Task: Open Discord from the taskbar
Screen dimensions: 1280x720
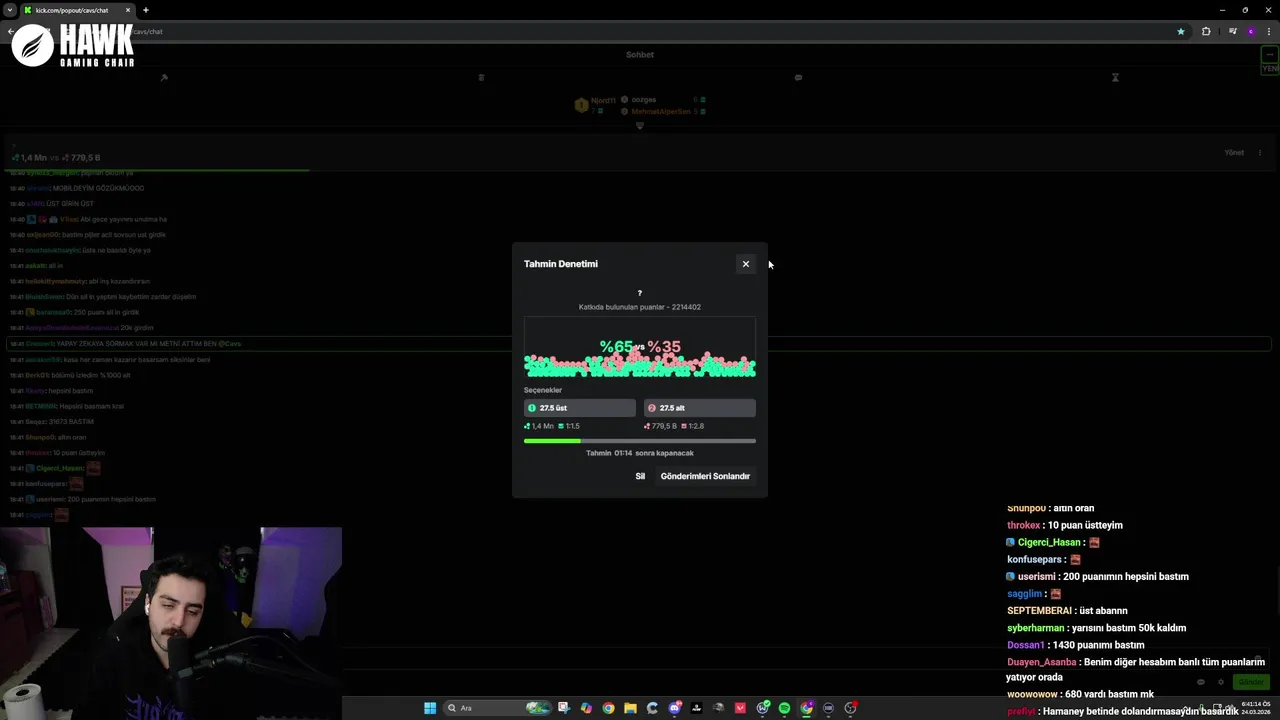Action: pos(674,708)
